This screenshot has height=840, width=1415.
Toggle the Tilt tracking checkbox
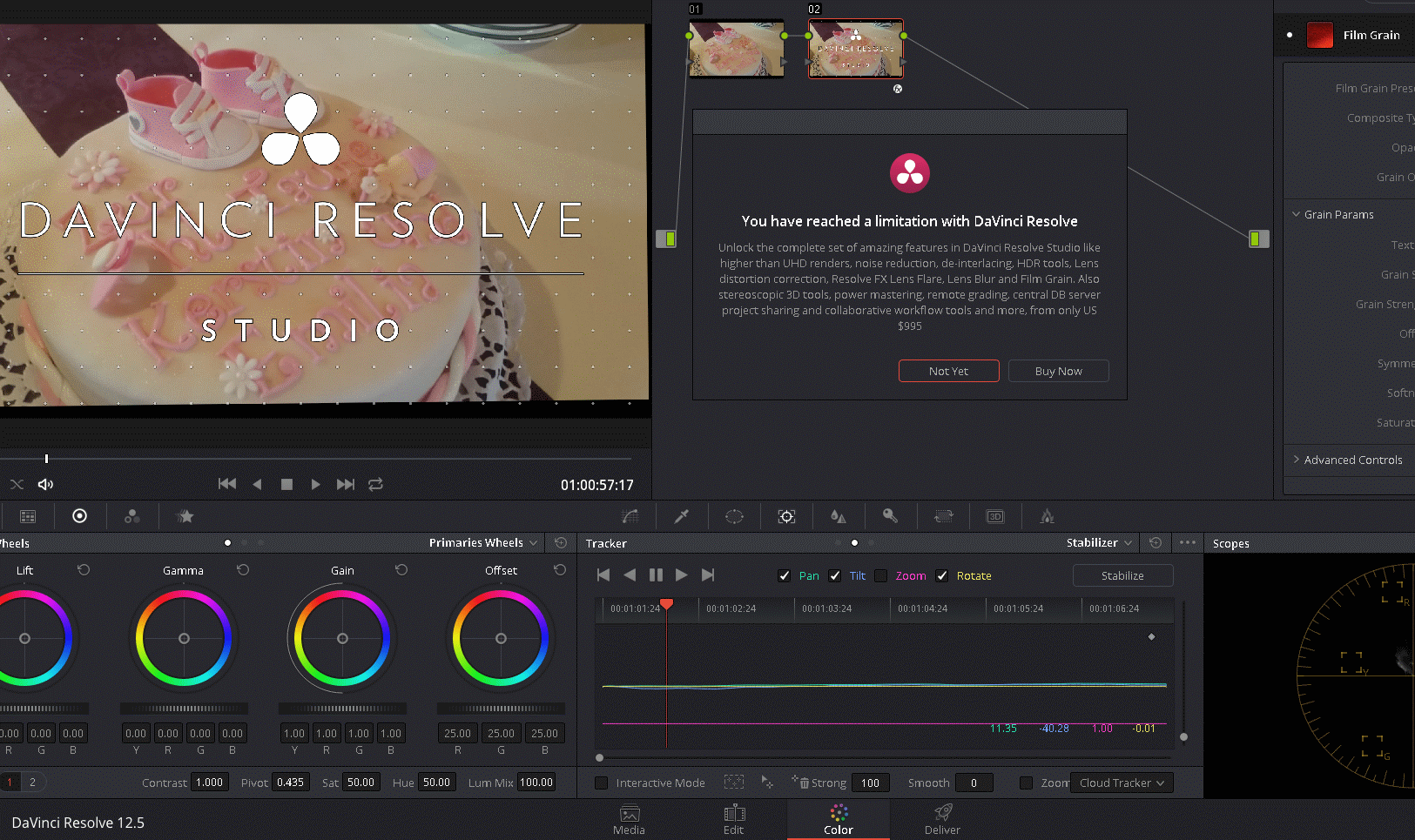click(x=835, y=575)
